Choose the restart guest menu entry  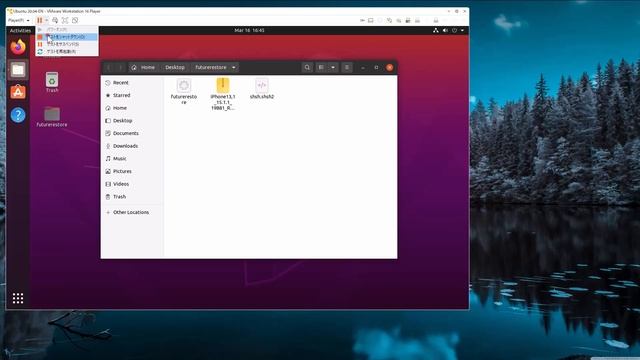(x=67, y=51)
